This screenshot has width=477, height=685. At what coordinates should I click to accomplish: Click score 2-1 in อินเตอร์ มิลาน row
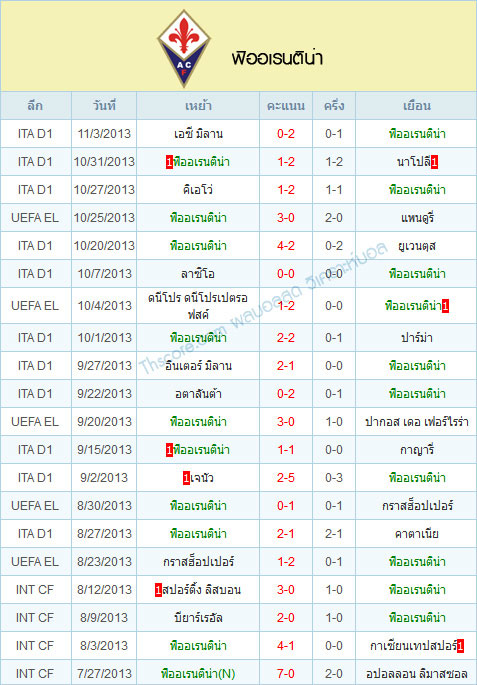pyautogui.click(x=286, y=366)
